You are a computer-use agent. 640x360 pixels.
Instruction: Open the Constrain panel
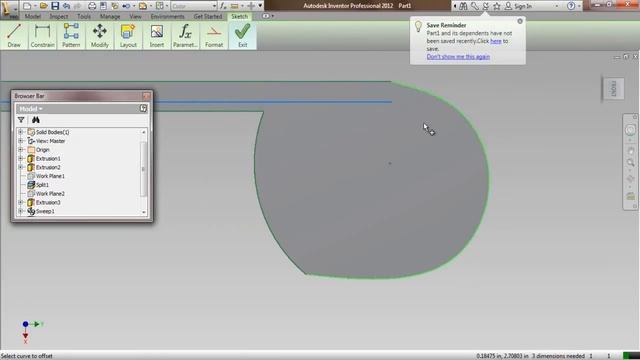pyautogui.click(x=42, y=36)
